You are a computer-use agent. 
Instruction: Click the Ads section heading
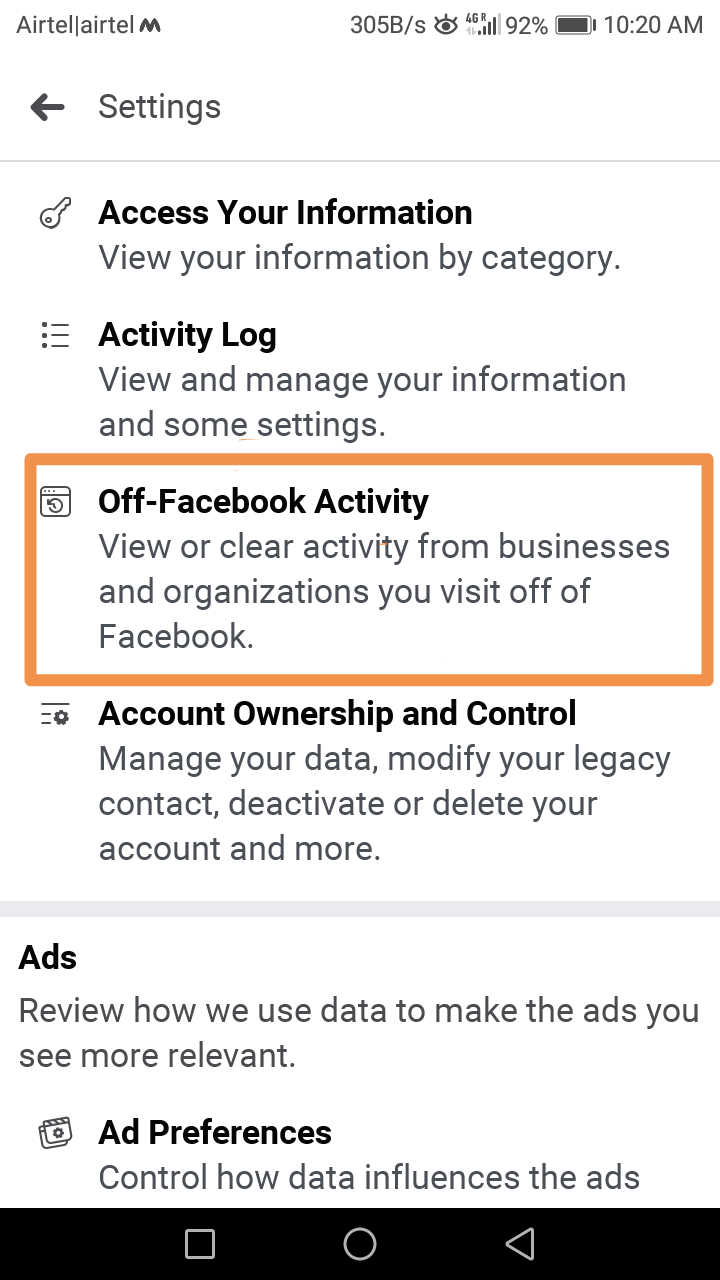coord(46,956)
